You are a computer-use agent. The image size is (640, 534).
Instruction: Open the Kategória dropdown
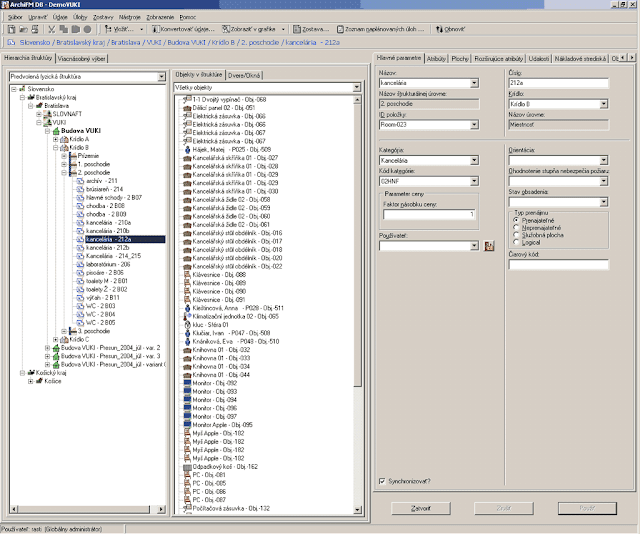point(475,160)
